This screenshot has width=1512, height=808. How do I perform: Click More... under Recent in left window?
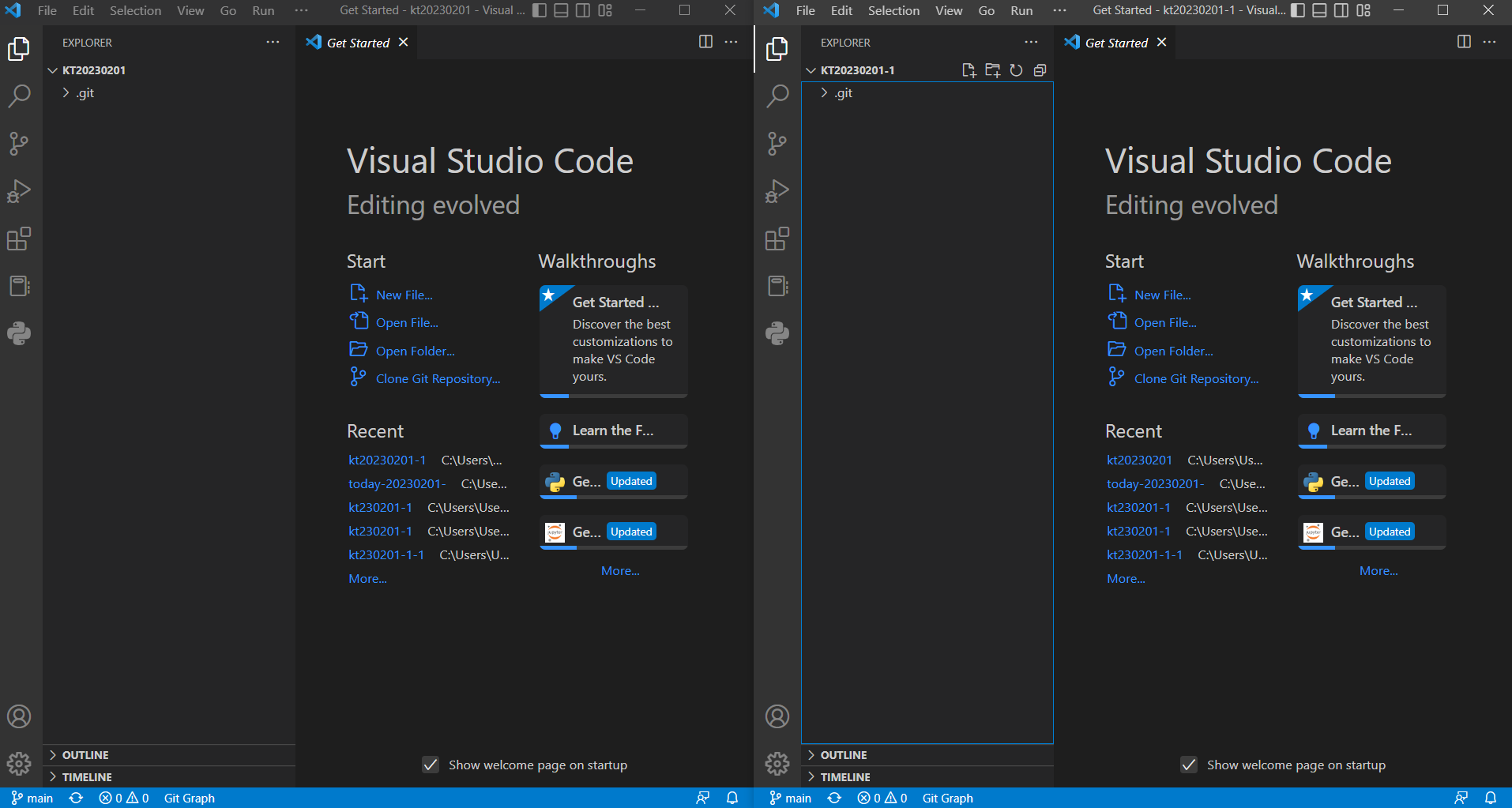click(367, 578)
